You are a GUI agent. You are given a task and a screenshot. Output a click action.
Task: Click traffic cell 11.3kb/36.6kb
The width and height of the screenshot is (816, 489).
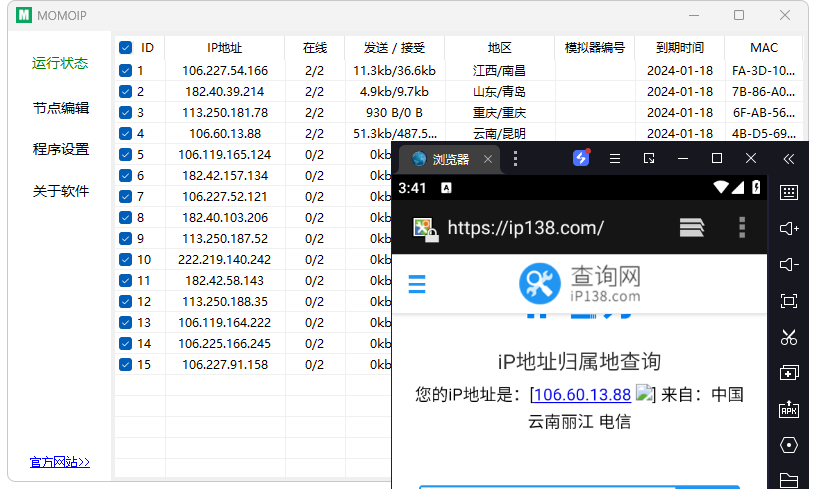point(394,70)
